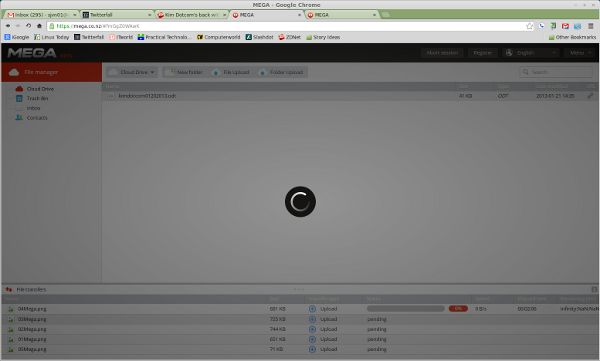Reload the page with the refresh icon
This screenshot has height=361, width=600.
(28, 26)
